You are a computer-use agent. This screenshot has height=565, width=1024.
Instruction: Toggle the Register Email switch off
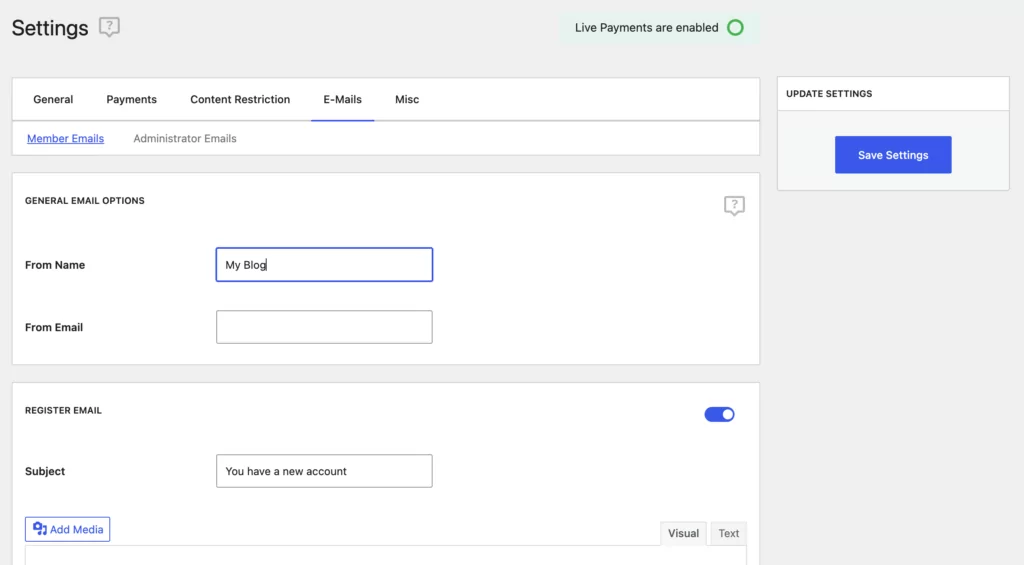(719, 414)
